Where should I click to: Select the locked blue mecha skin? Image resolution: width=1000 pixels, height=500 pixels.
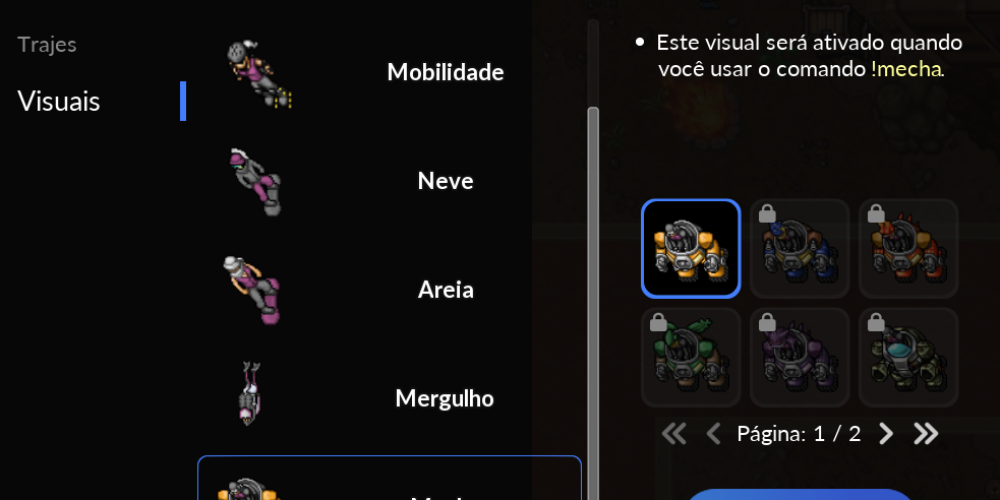[x=800, y=248]
